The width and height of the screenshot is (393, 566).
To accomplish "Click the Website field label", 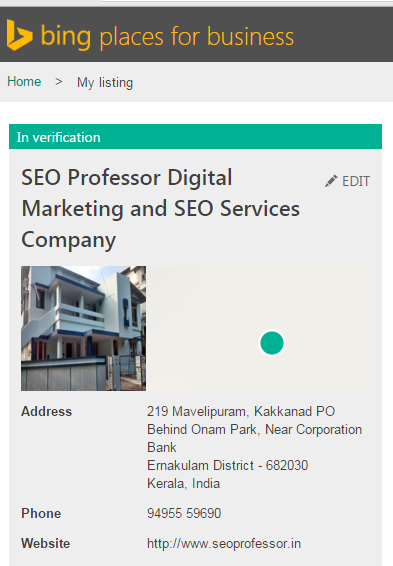I will 45,544.
